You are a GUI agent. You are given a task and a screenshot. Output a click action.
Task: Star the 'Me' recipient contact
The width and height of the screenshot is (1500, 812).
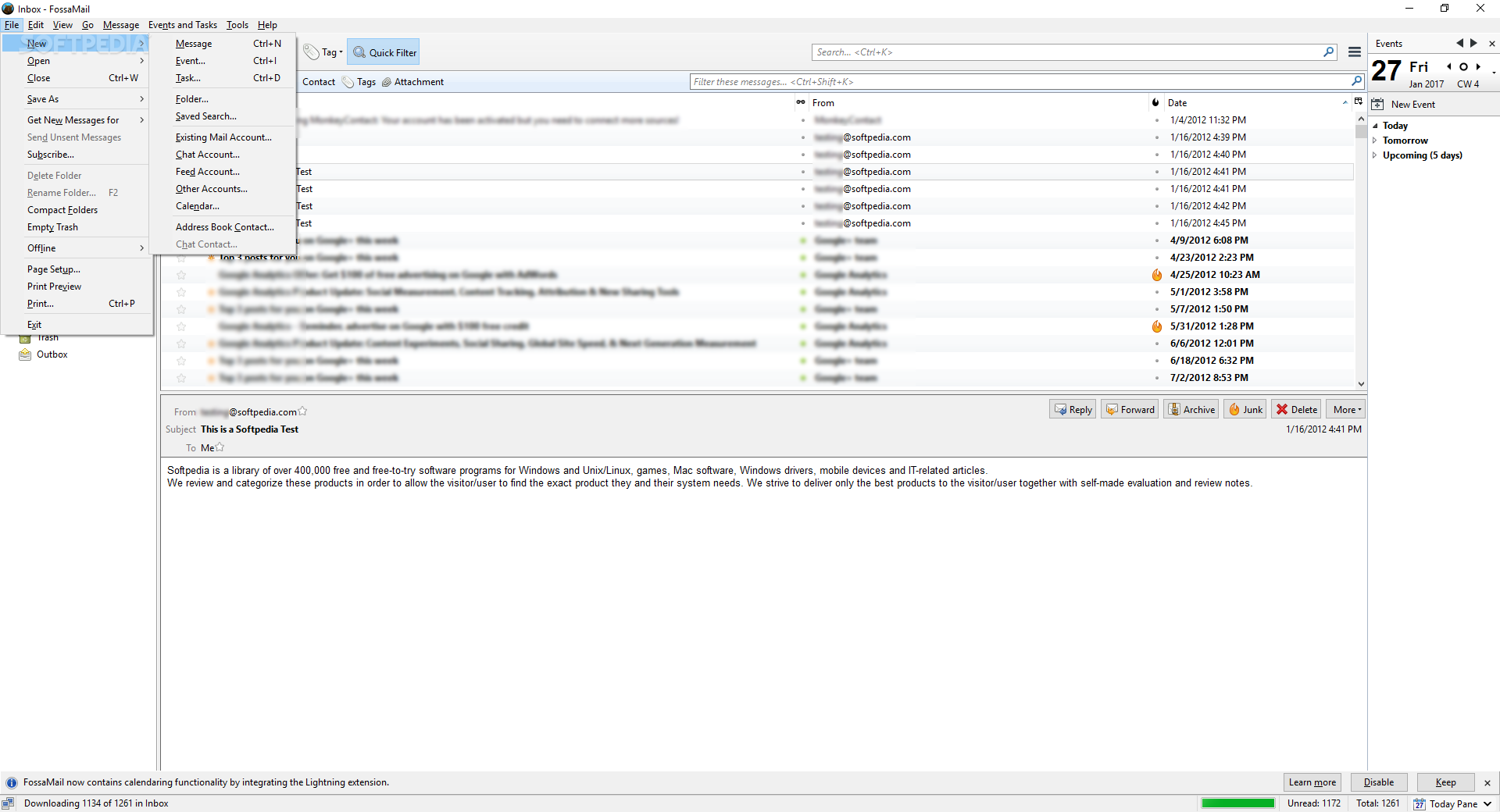(220, 447)
